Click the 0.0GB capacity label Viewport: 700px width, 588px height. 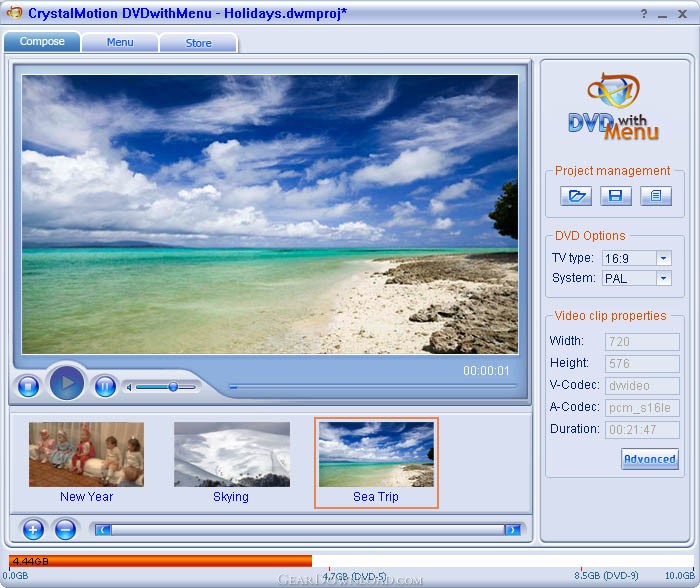click(16, 576)
